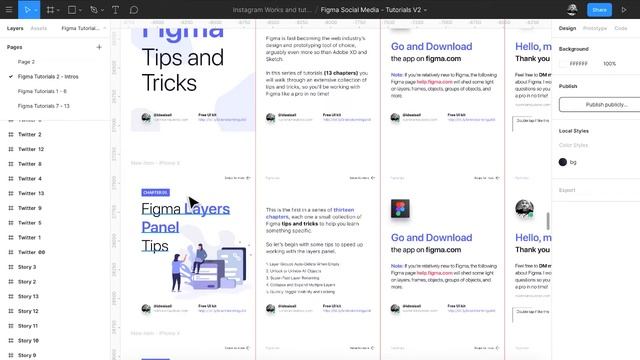This screenshot has height=360, width=640.
Task: Open the hamburger main menu
Action: tap(9, 9)
